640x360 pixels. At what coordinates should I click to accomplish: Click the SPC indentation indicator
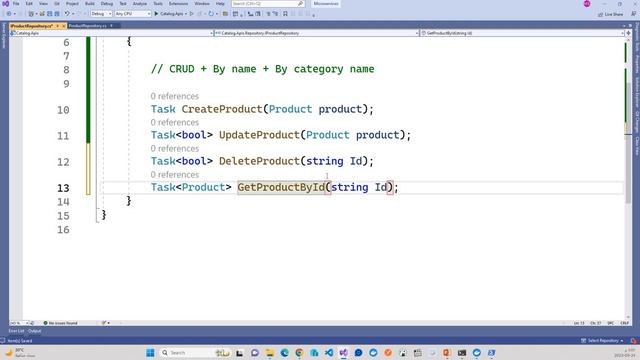click(x=611, y=323)
